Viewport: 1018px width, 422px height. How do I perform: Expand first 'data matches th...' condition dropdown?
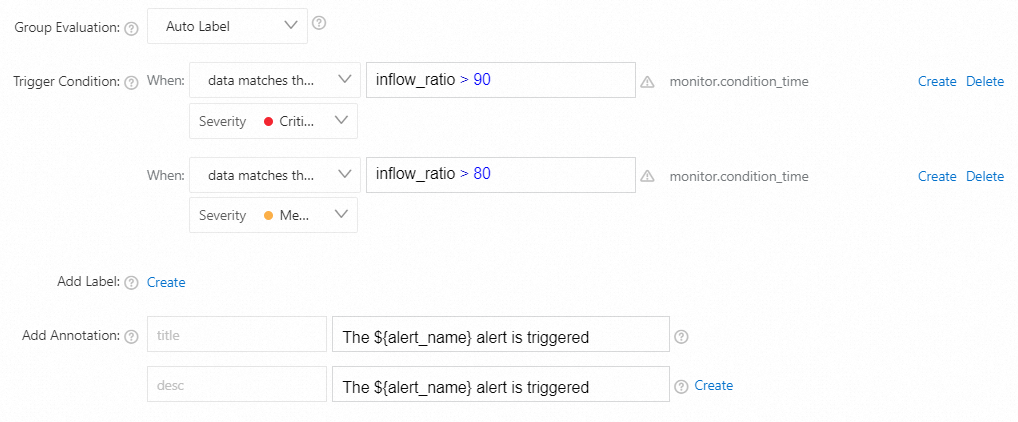coord(273,81)
